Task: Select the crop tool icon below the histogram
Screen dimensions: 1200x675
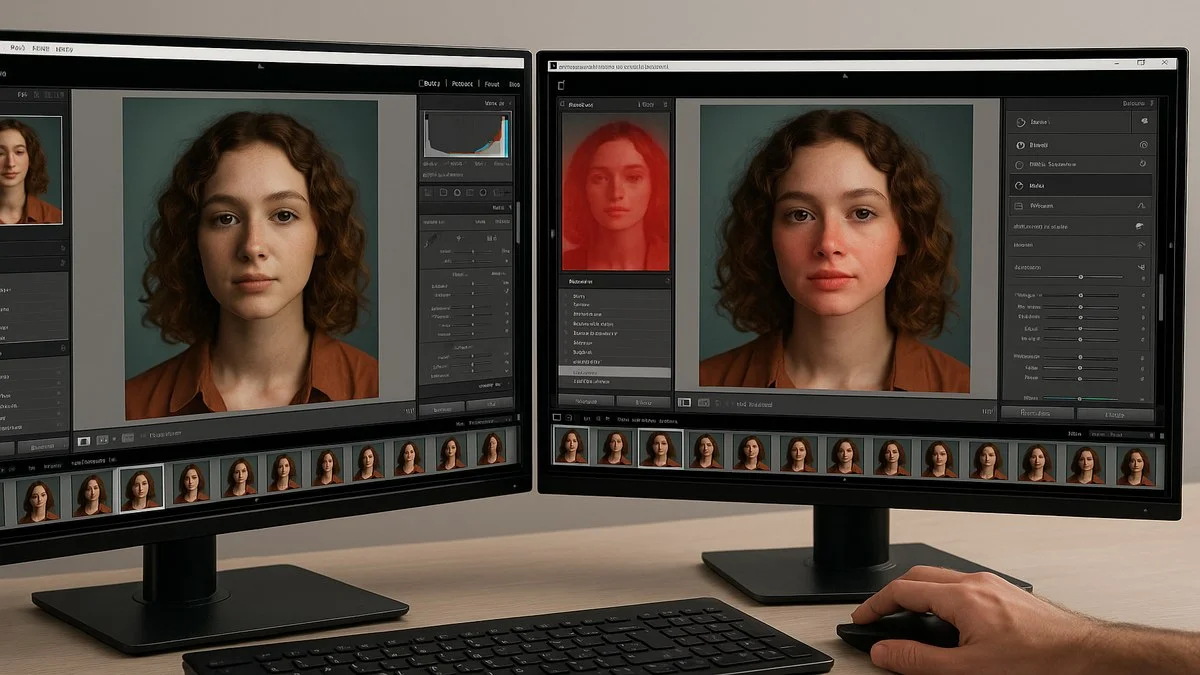Action: coord(428,192)
